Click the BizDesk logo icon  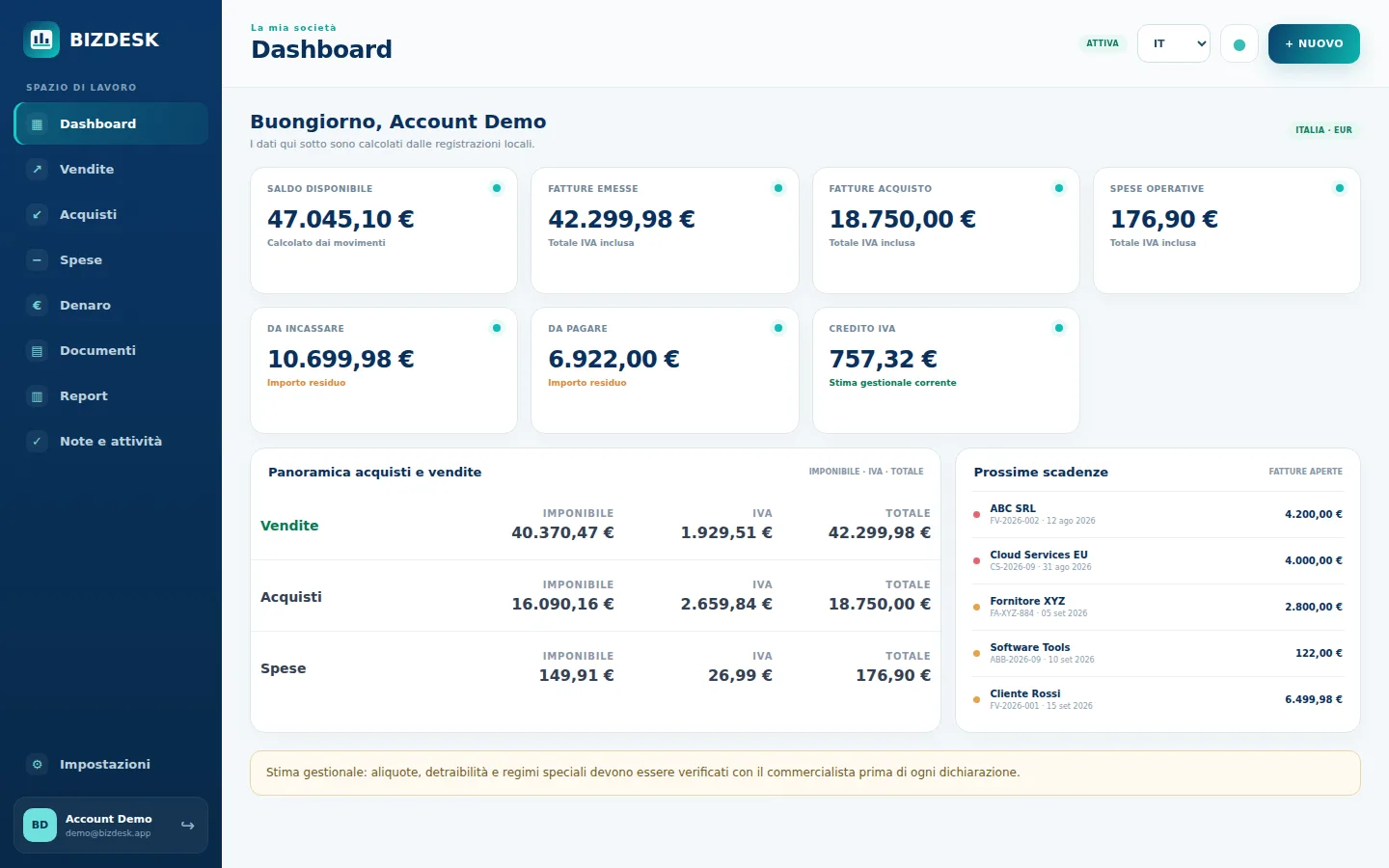(41, 40)
